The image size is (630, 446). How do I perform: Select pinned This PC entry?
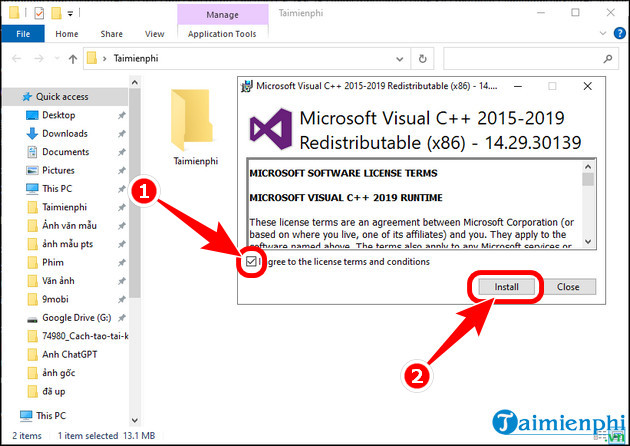tap(57, 189)
